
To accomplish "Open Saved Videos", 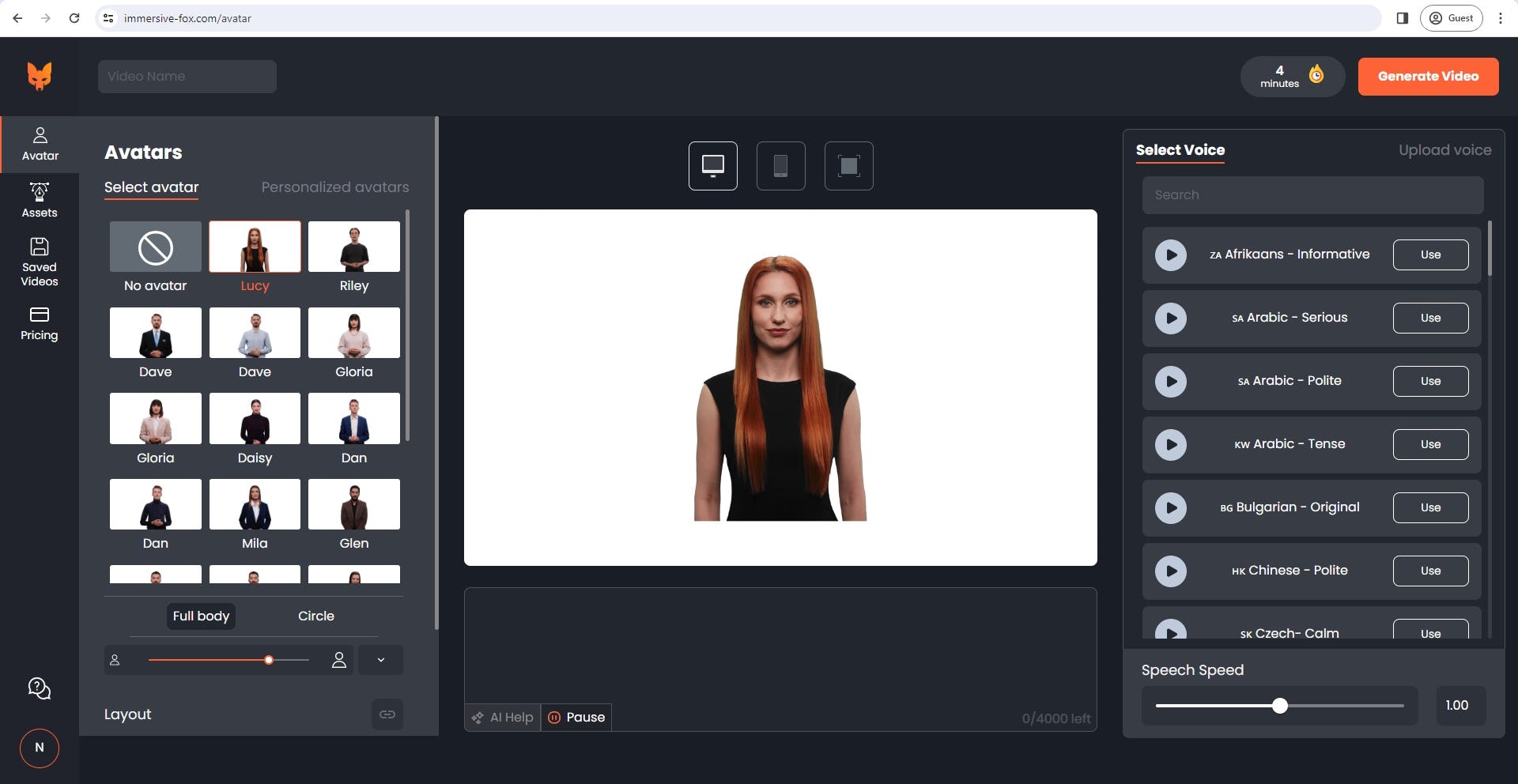I will [40, 261].
